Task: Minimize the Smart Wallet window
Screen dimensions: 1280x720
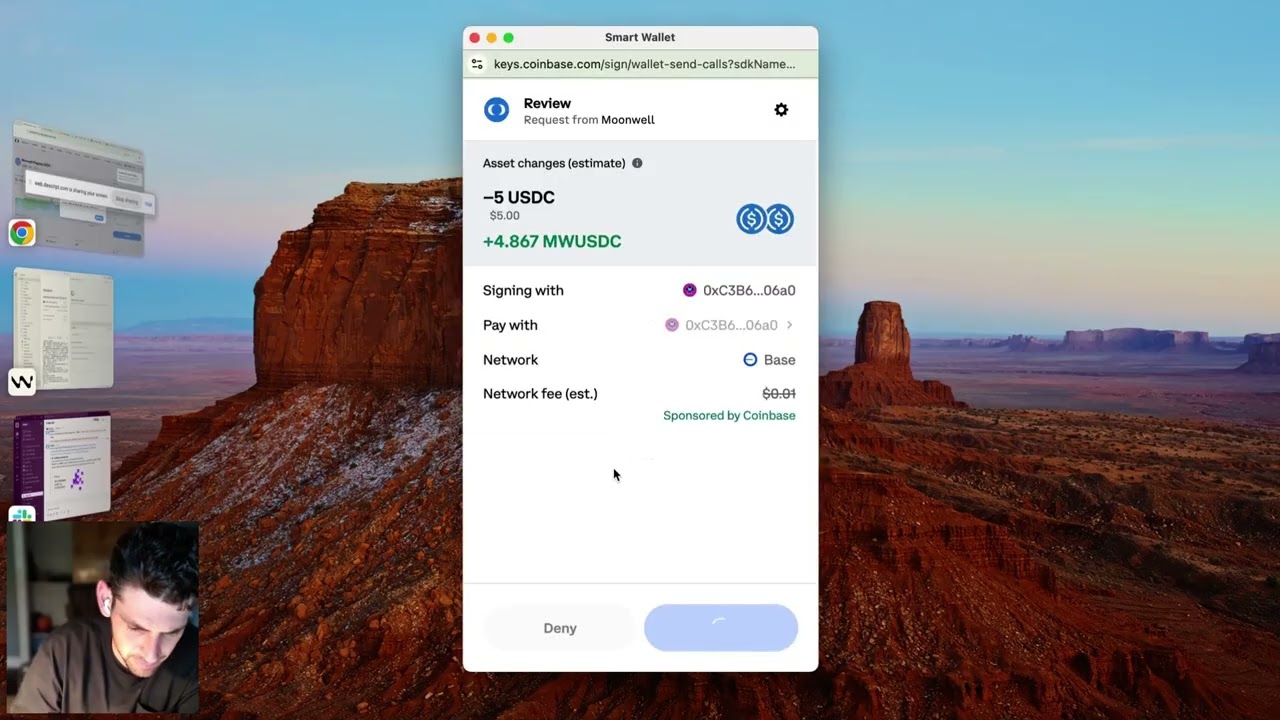Action: click(491, 38)
